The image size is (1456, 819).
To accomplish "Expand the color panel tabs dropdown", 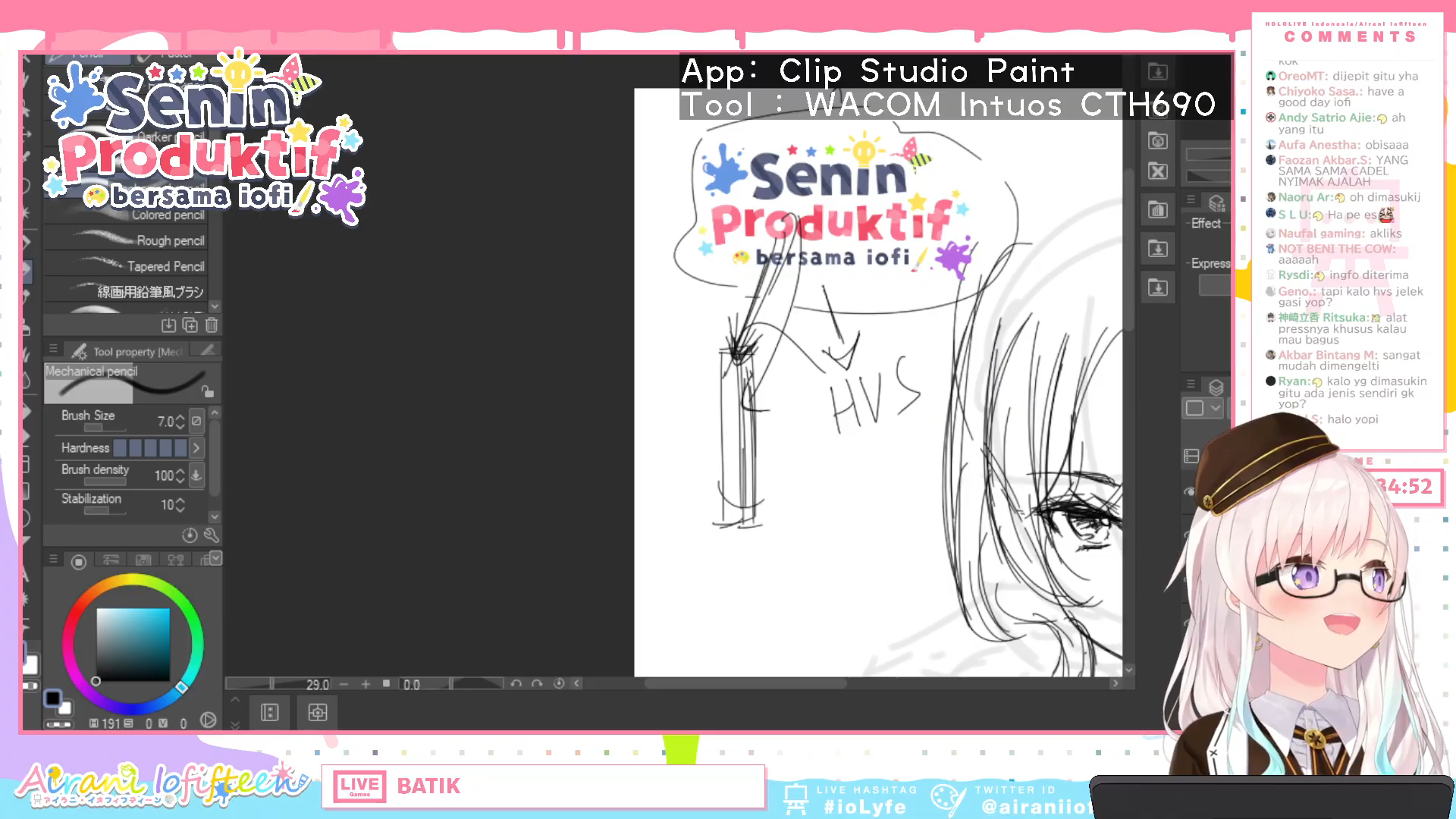I will click(x=216, y=559).
